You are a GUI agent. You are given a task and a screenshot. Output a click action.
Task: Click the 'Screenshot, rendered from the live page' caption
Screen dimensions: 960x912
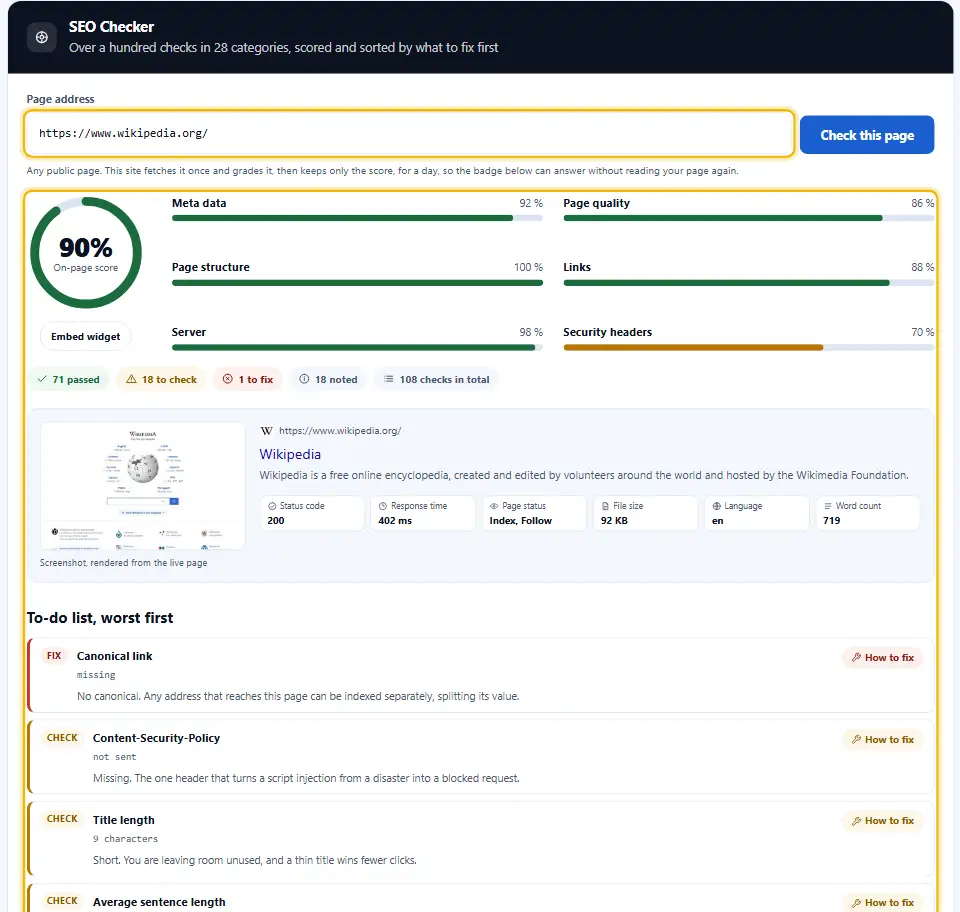pos(124,563)
